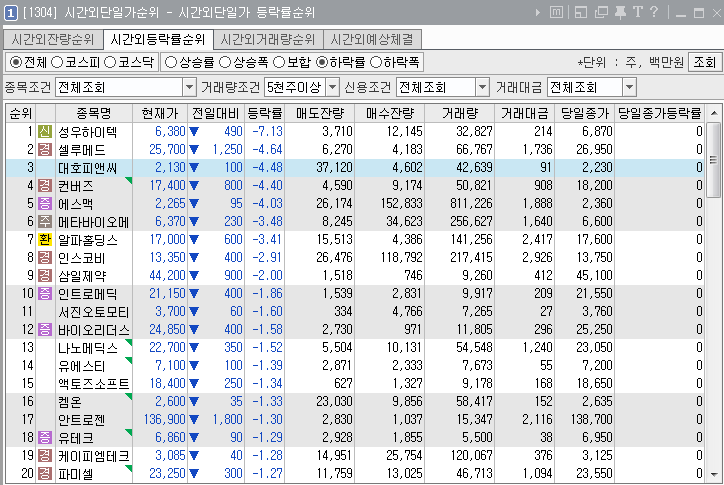Click the boxed M icon in title bar
724x485 pixels.
point(556,12)
